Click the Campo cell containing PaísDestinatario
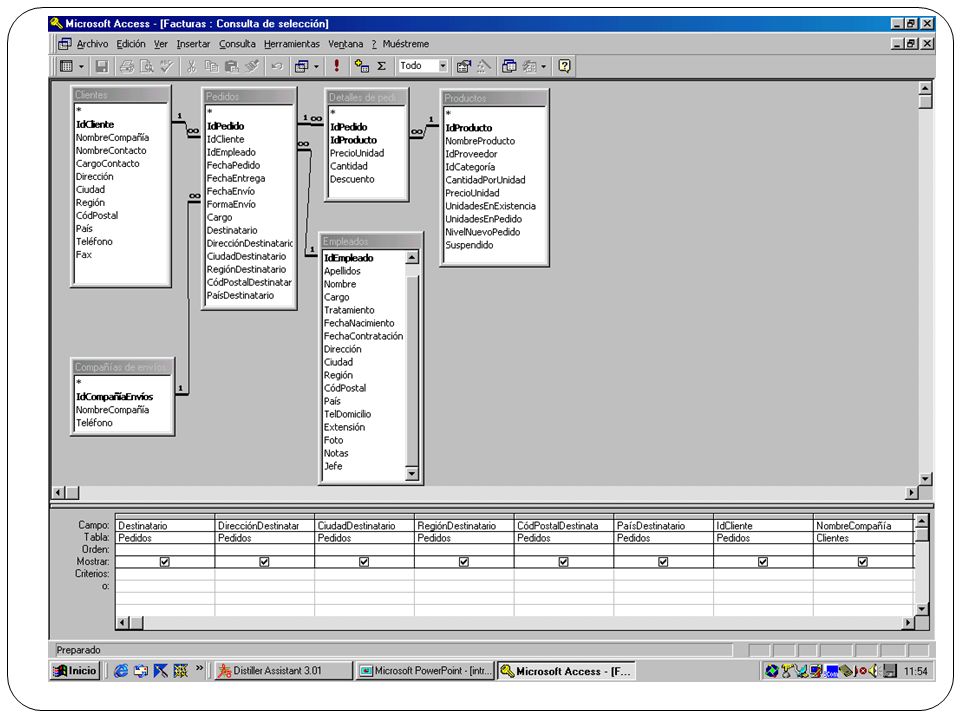 (x=663, y=525)
